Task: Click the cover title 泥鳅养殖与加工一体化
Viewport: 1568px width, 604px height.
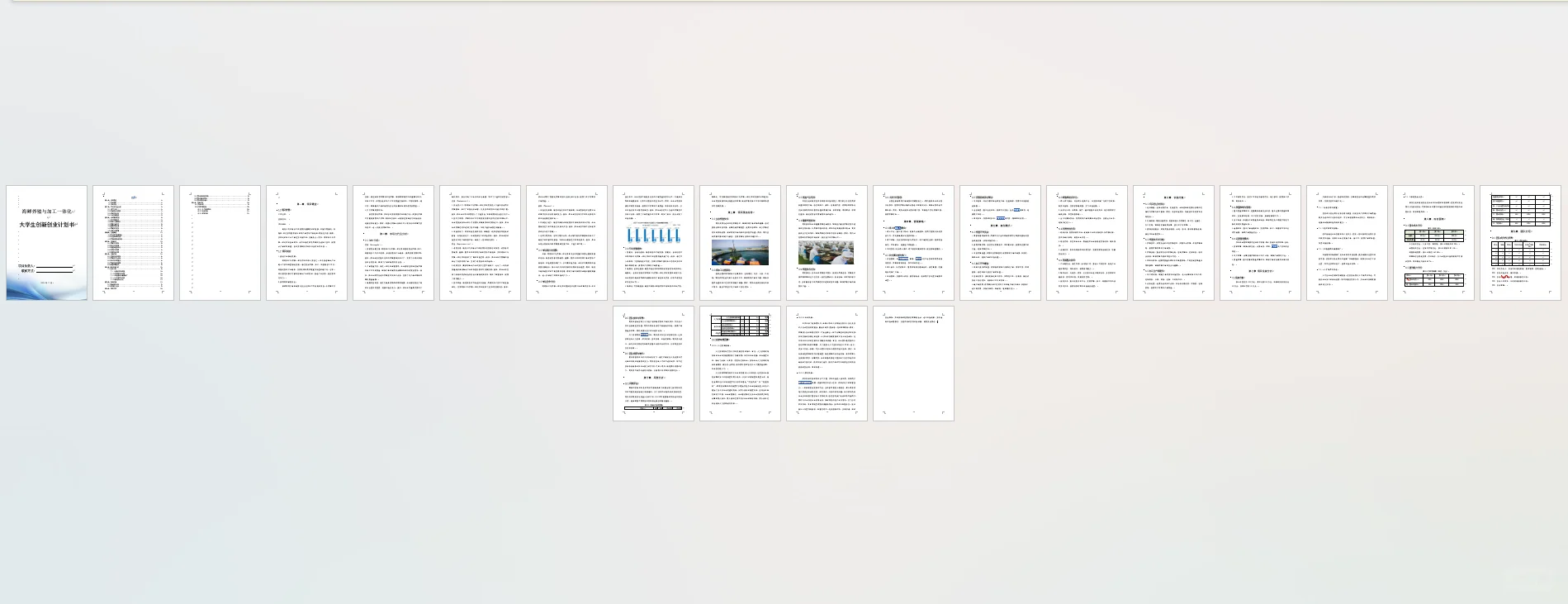Action: [x=47, y=212]
